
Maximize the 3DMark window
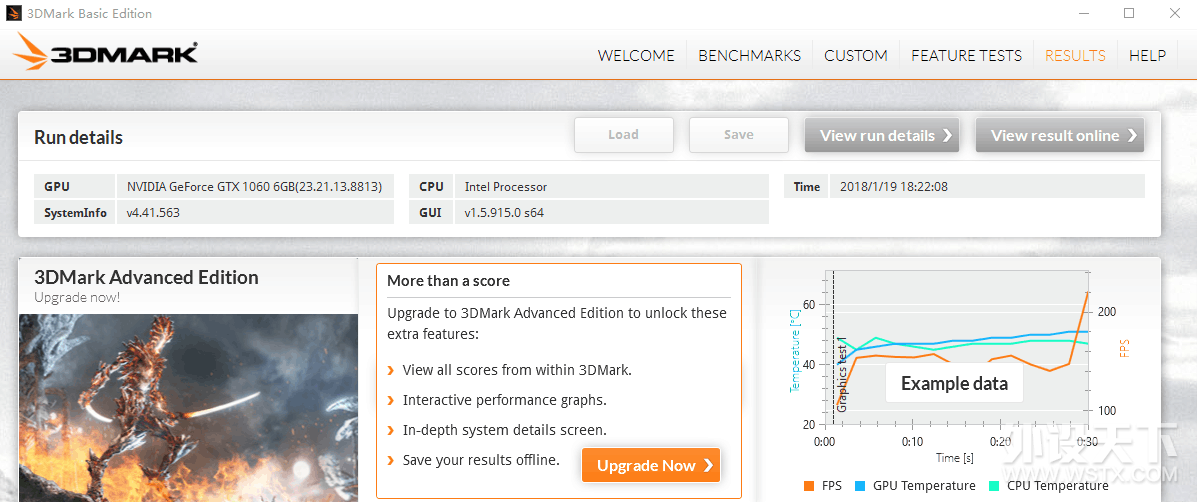(x=1128, y=13)
